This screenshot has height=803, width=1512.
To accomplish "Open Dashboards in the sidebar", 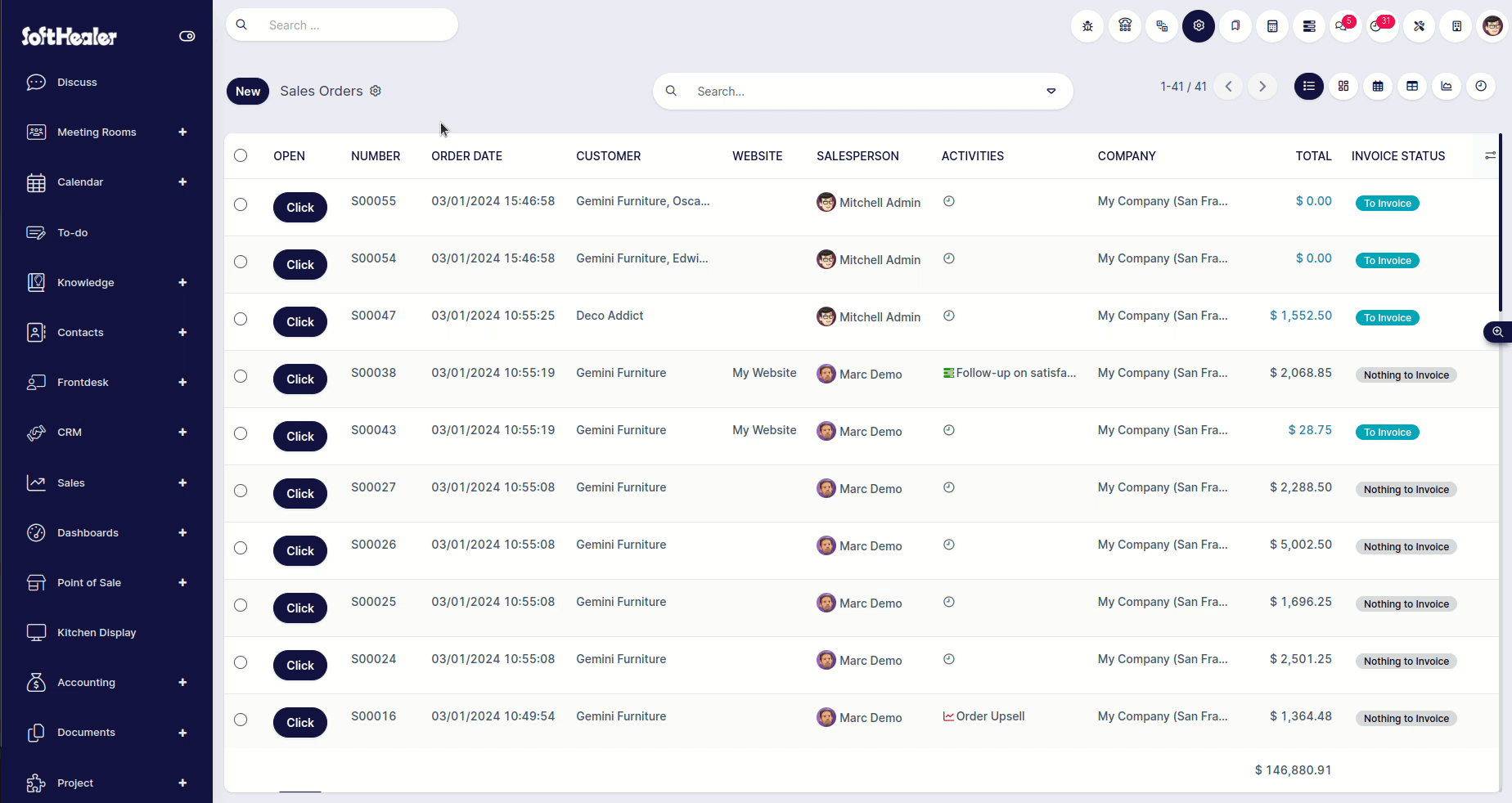I will [88, 532].
